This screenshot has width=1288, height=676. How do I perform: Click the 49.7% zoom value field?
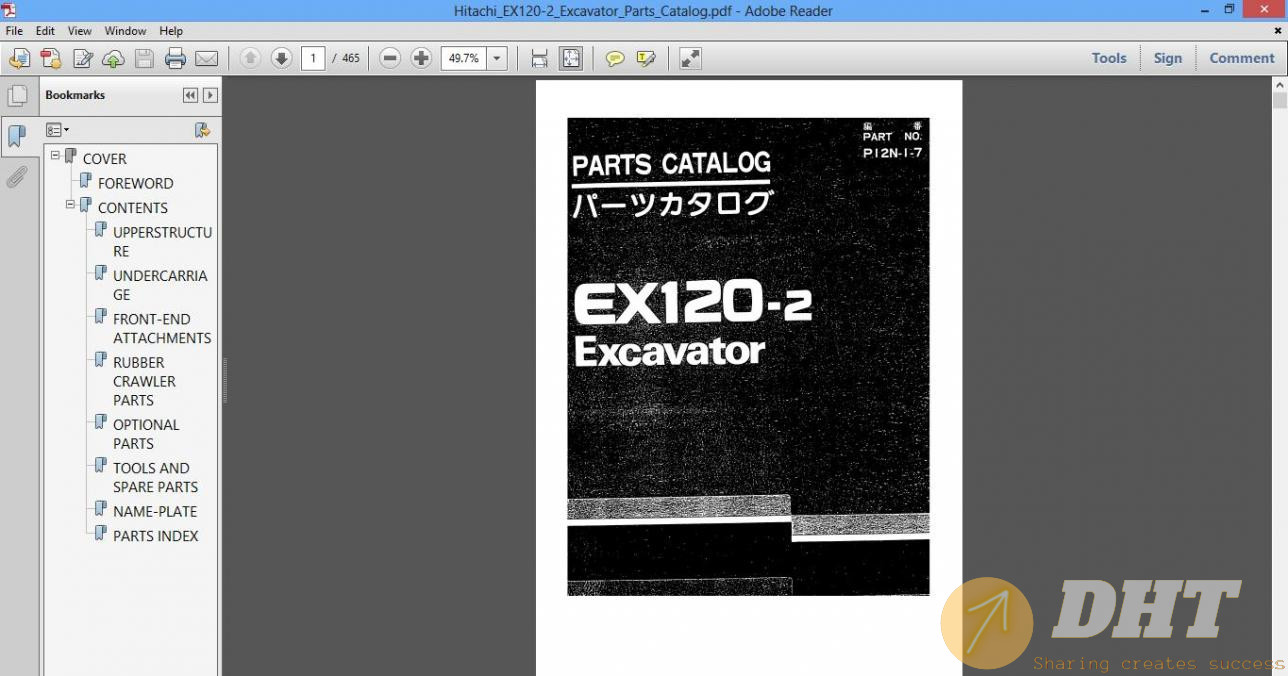coord(464,59)
